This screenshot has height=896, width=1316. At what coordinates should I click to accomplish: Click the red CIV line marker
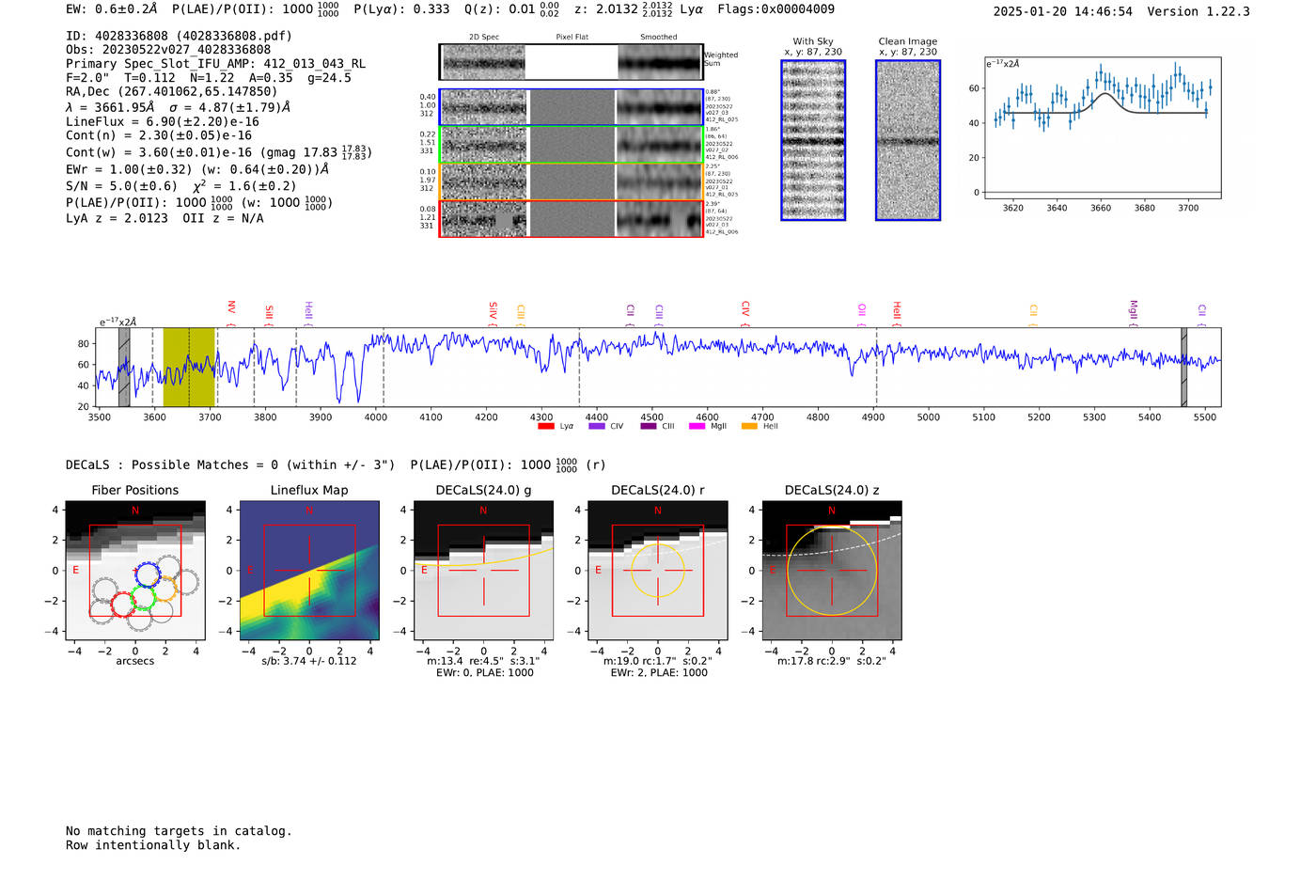click(x=744, y=314)
